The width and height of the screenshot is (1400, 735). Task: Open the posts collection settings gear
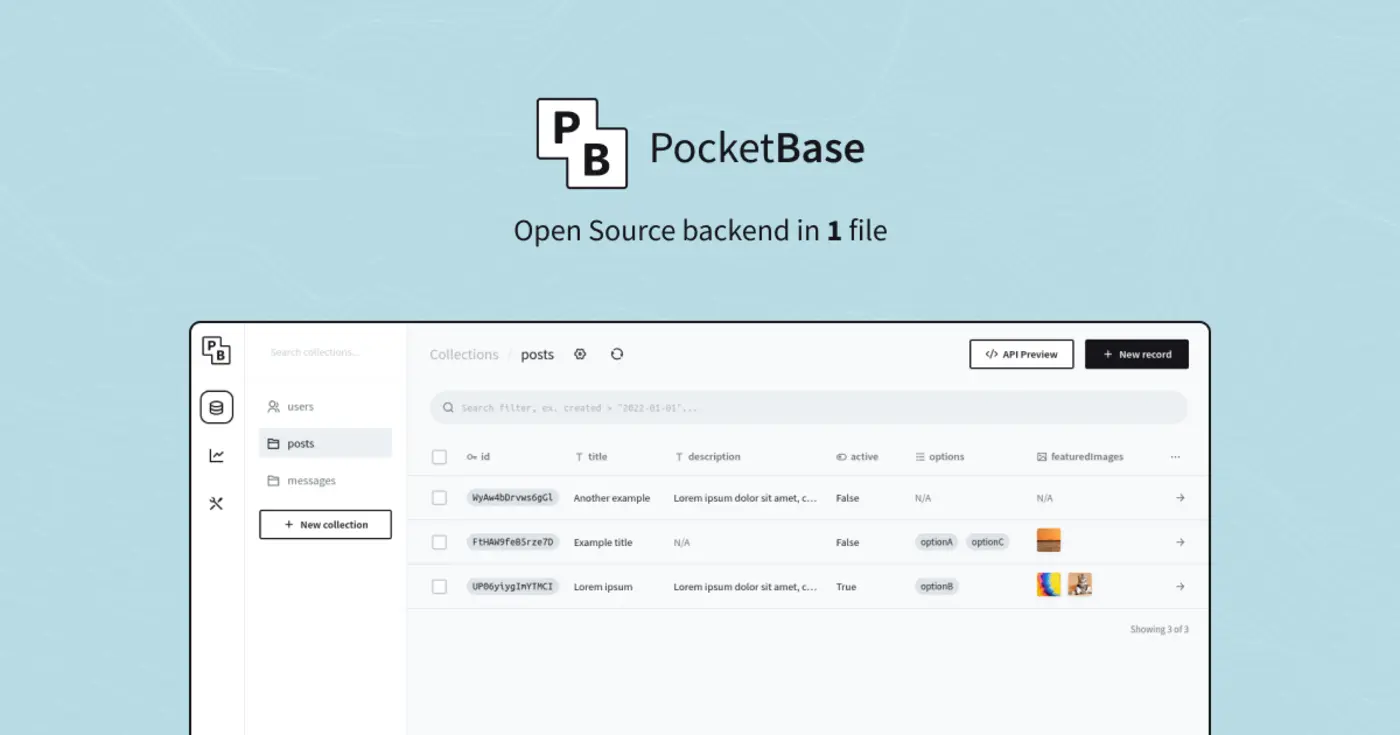click(x=580, y=354)
